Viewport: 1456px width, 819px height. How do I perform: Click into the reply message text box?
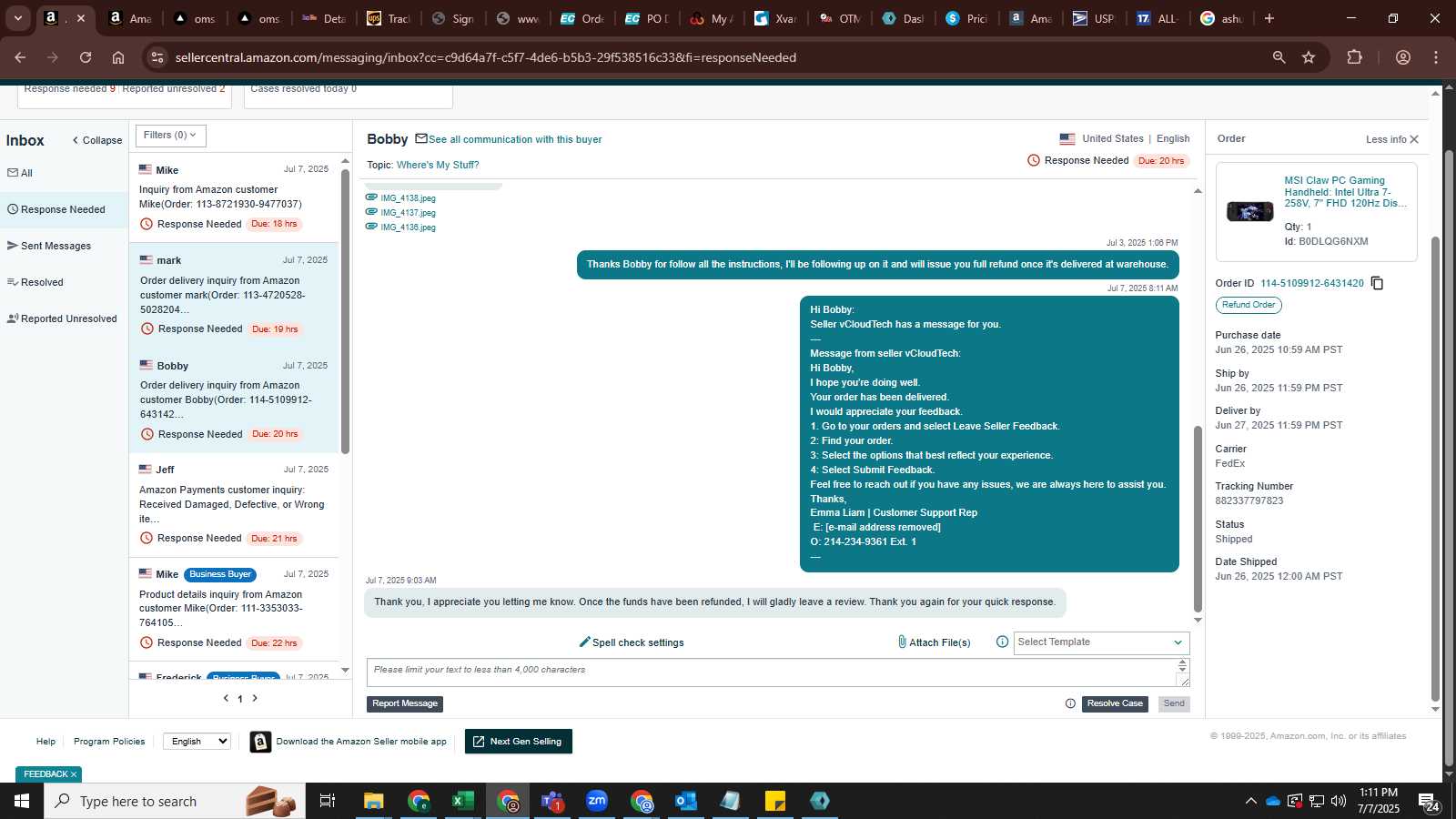(x=772, y=672)
